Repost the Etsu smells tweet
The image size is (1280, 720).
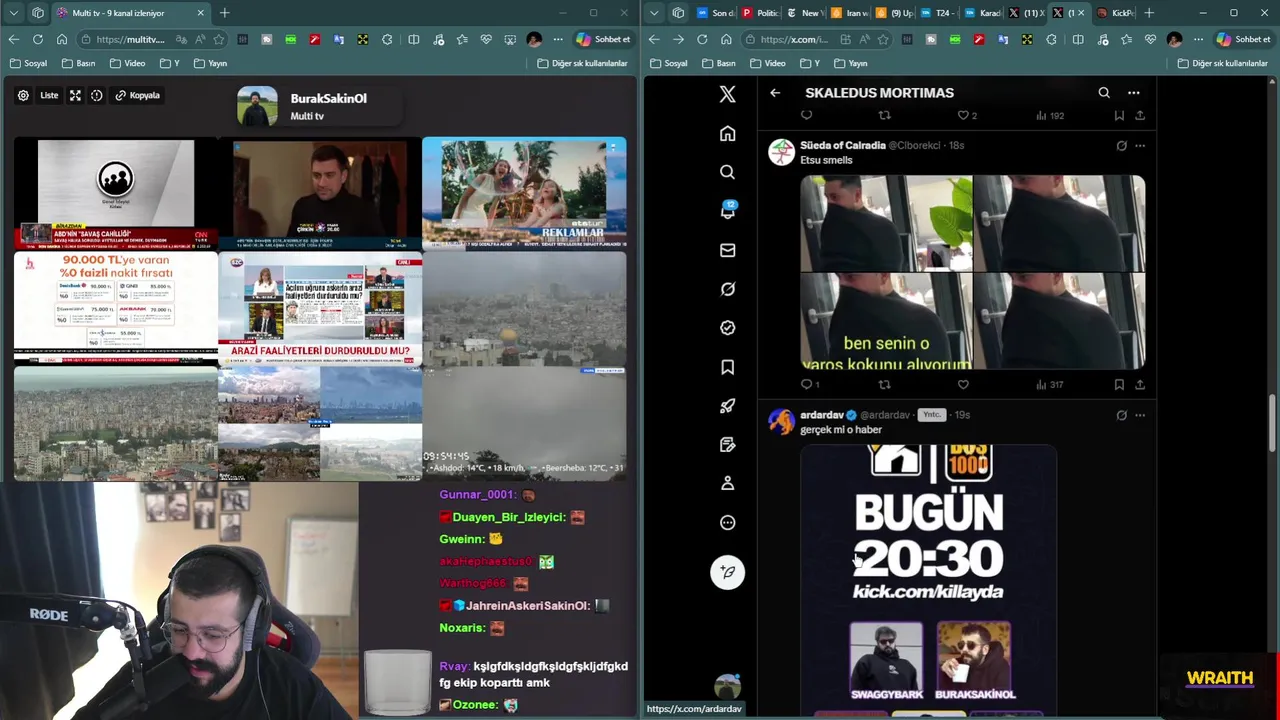click(x=884, y=384)
